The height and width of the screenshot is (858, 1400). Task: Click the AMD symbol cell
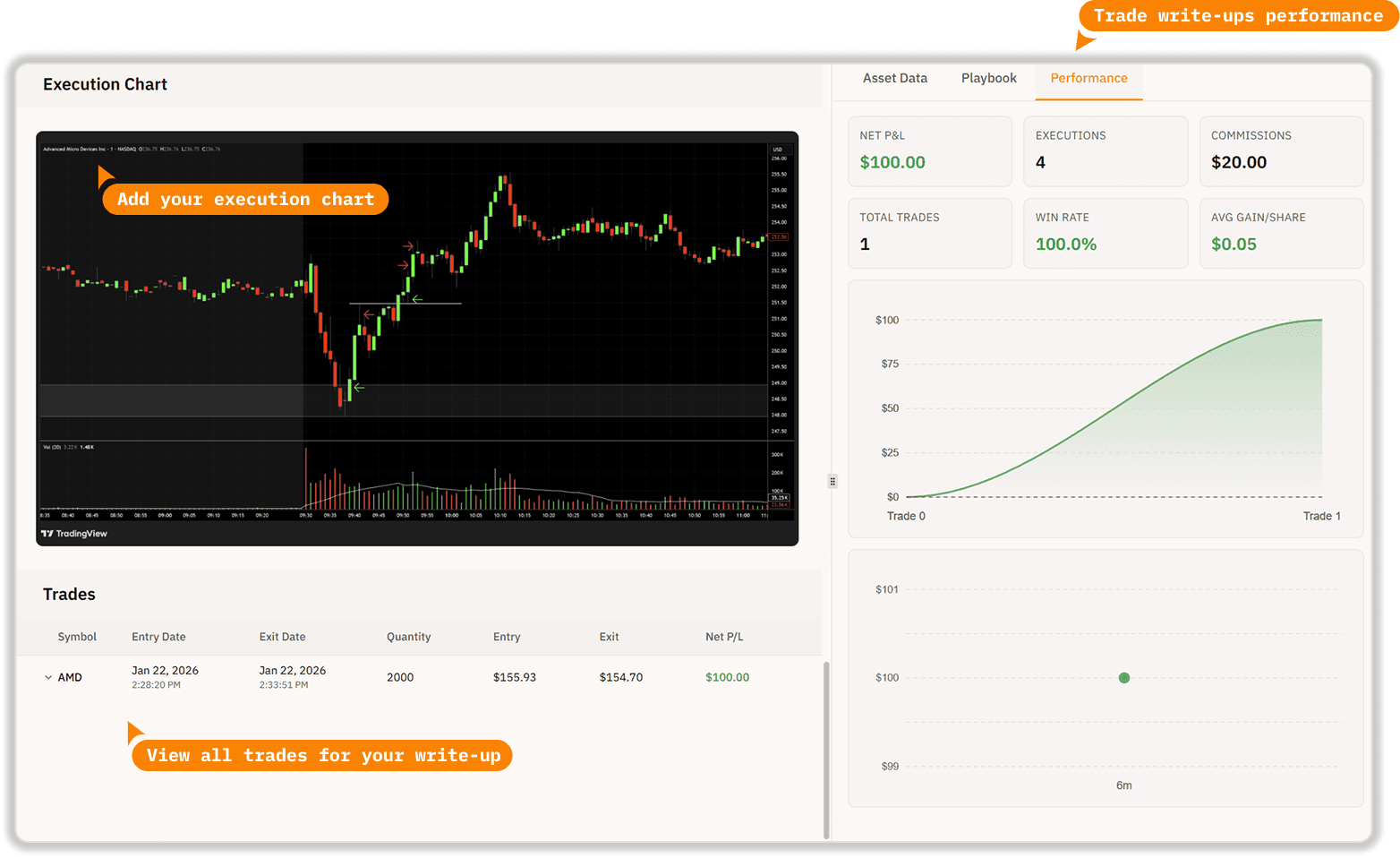pos(70,677)
